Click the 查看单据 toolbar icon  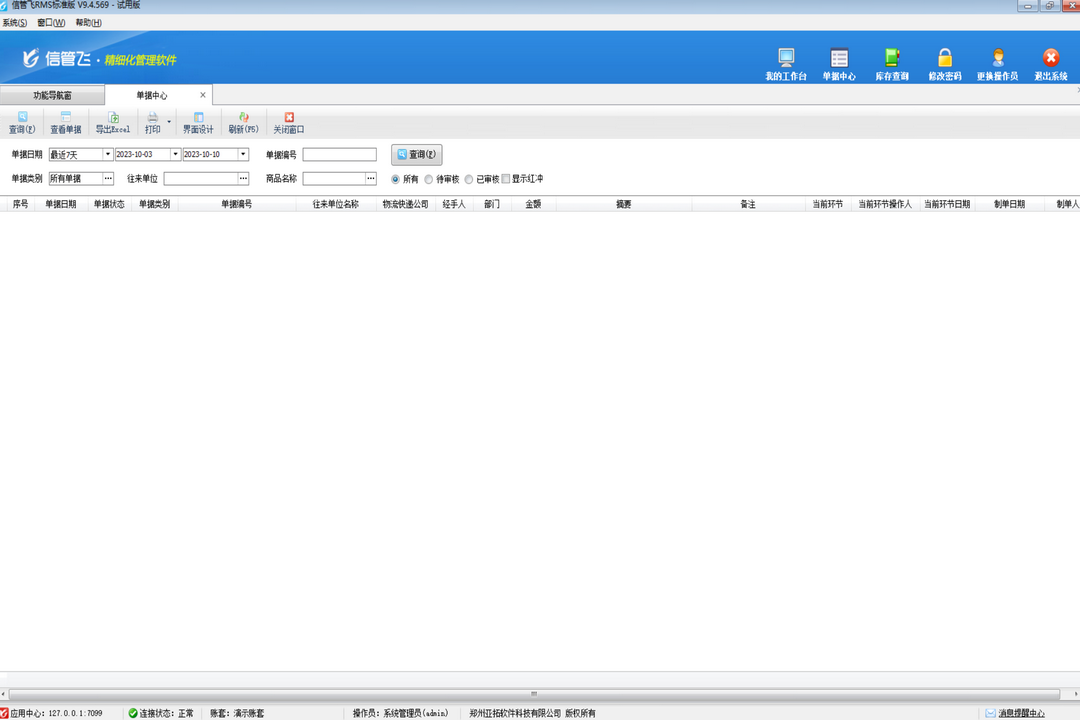(x=66, y=123)
